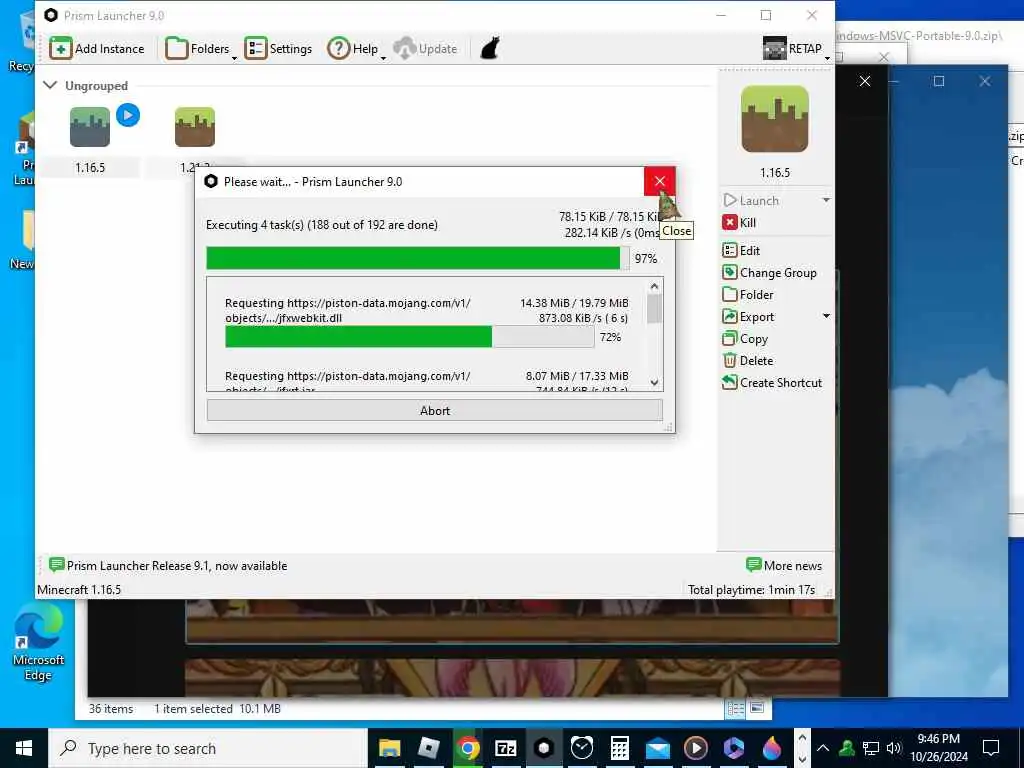Open the RETAP account dropdown

[x=795, y=48]
